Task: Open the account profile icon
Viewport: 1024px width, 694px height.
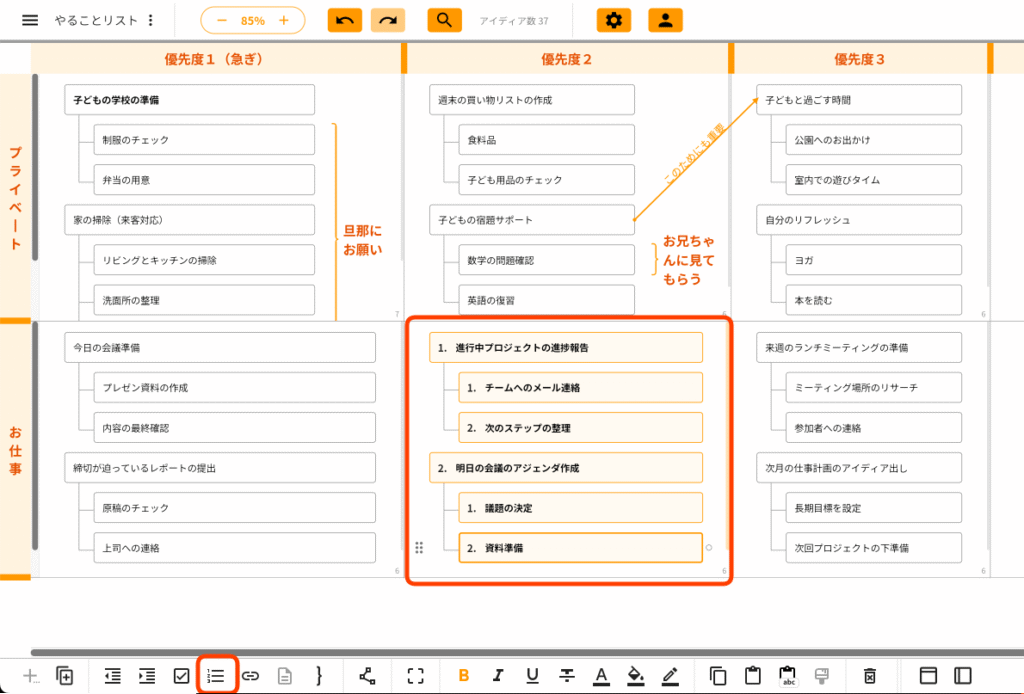Action: 664,19
